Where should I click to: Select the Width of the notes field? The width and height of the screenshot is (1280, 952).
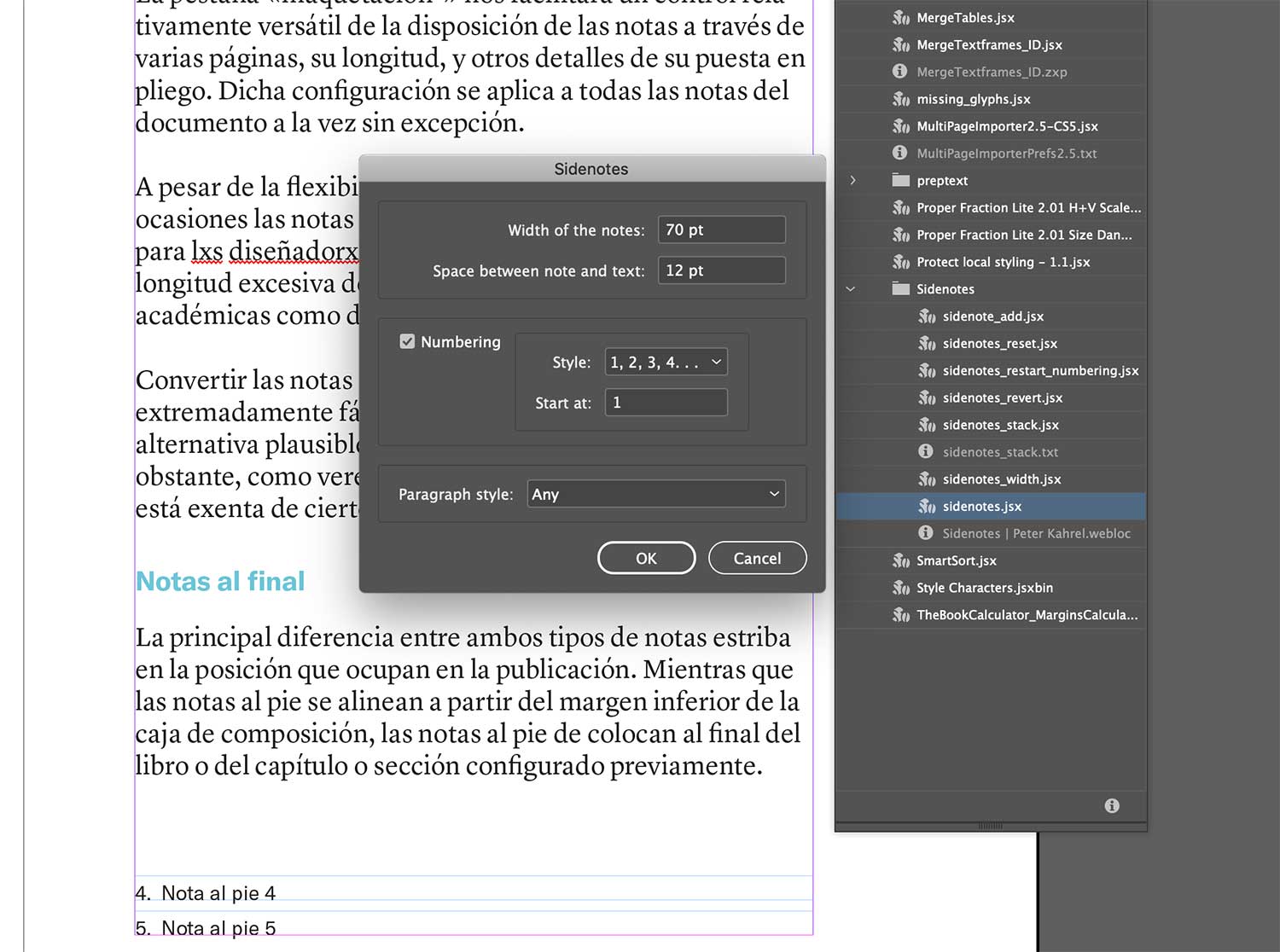[721, 229]
